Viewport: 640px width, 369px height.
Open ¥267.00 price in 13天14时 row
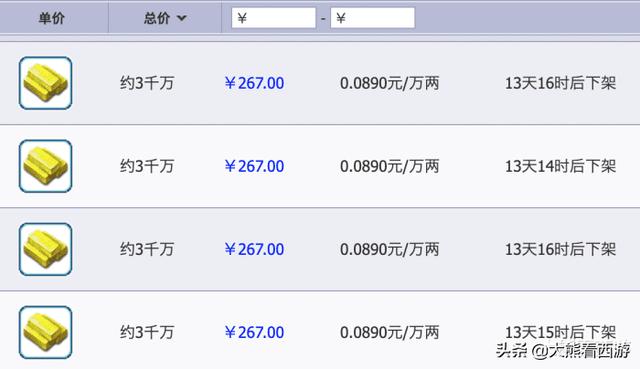(254, 166)
